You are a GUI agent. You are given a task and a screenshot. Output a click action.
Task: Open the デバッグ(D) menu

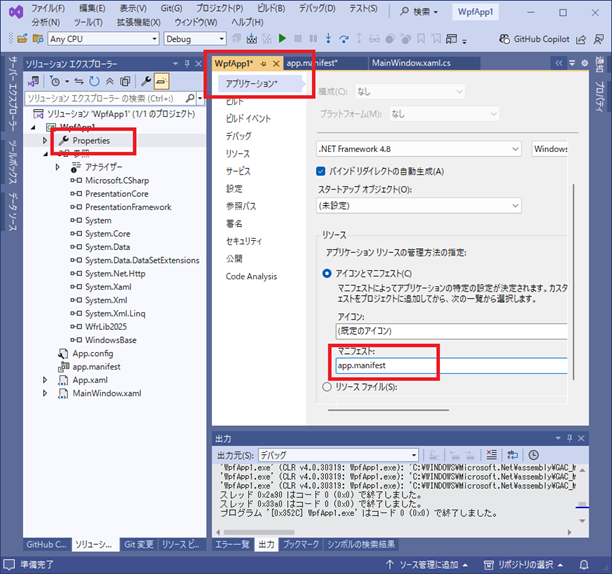click(317, 8)
